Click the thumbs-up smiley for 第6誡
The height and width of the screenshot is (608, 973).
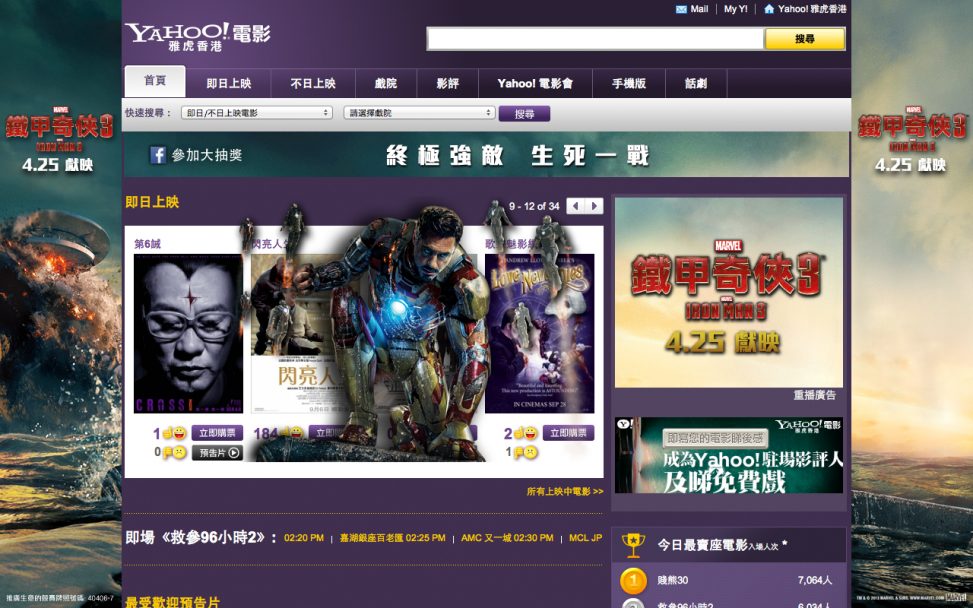pos(175,433)
